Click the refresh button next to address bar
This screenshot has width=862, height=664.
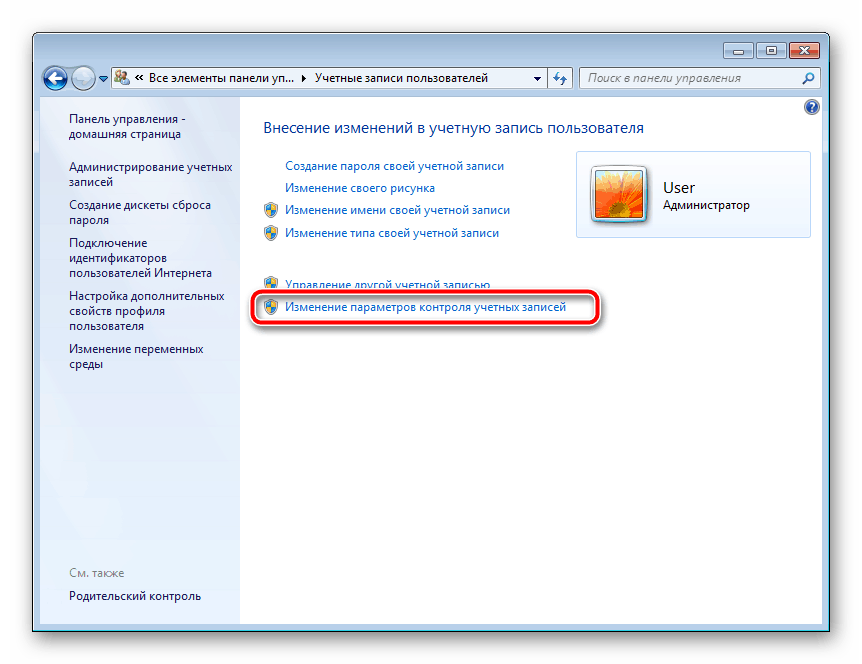click(560, 79)
